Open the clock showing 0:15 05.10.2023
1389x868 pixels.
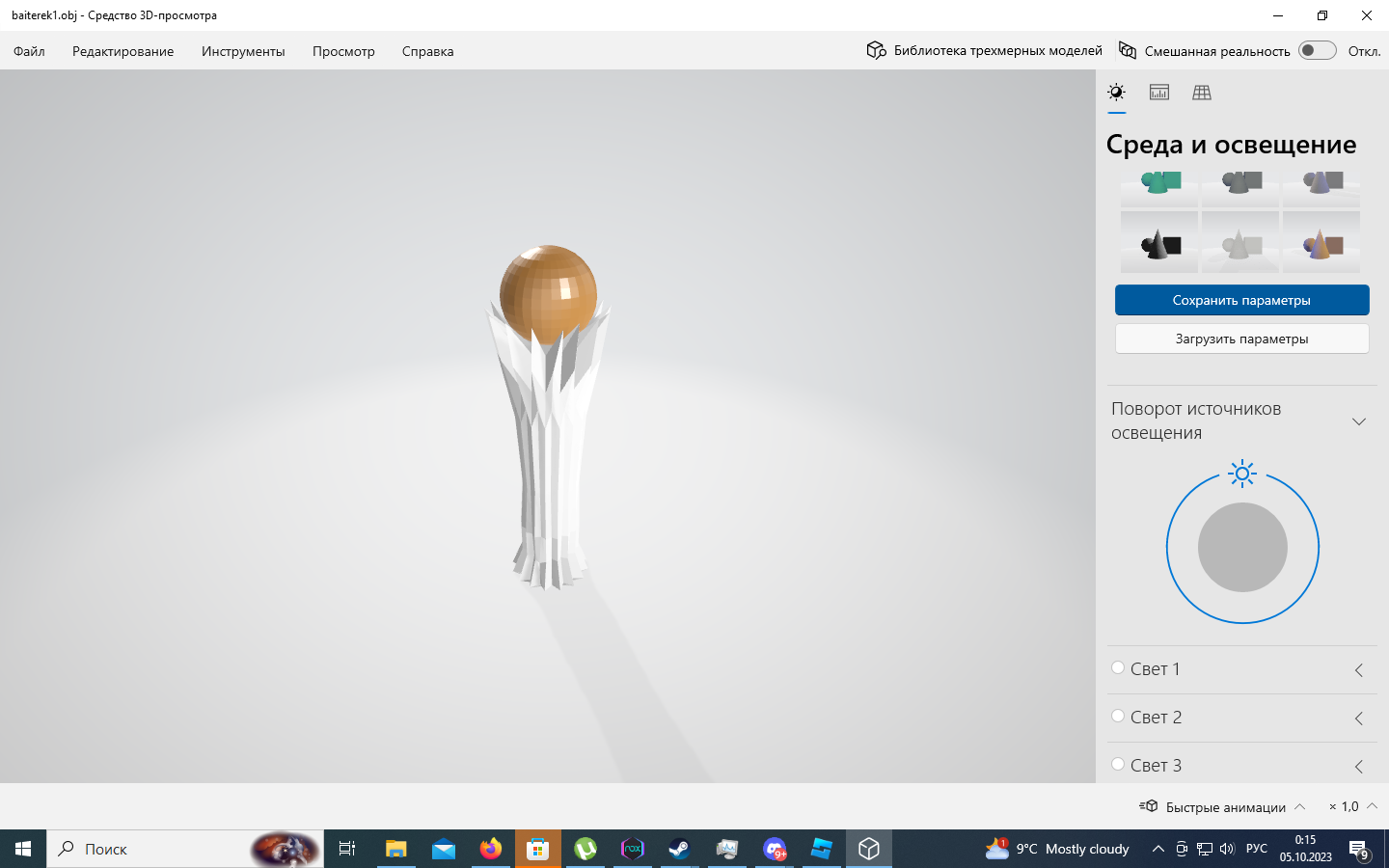[1305, 849]
